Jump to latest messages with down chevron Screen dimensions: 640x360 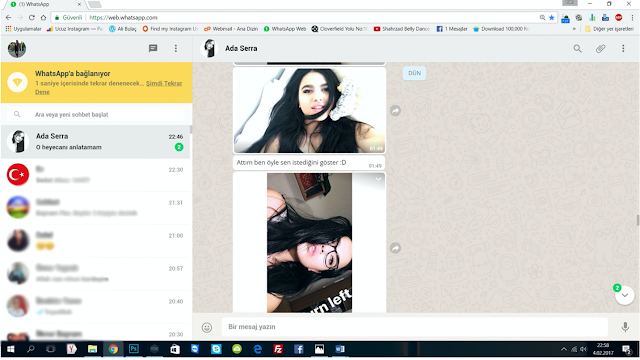(625, 295)
